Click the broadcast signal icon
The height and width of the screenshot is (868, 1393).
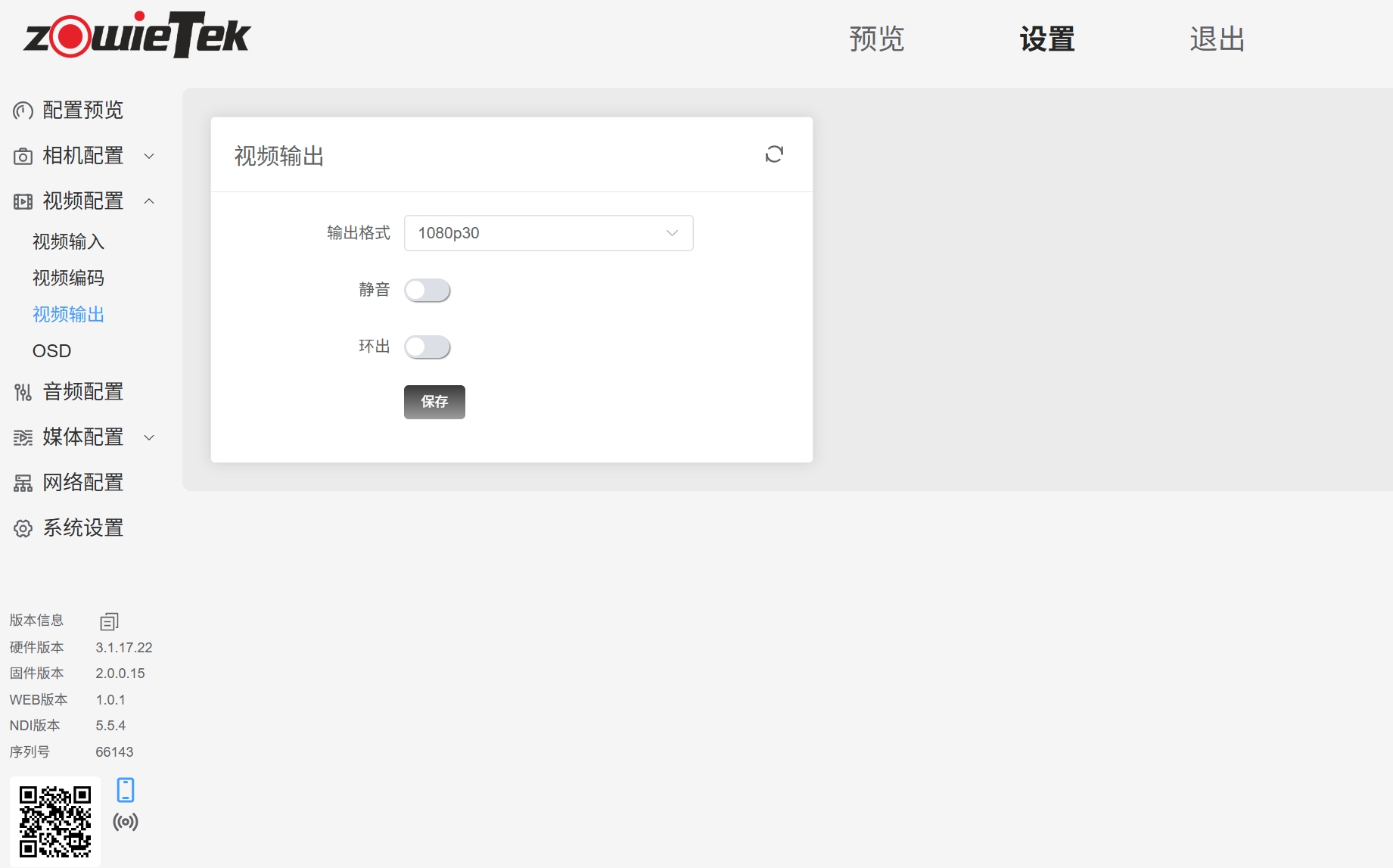pos(126,822)
